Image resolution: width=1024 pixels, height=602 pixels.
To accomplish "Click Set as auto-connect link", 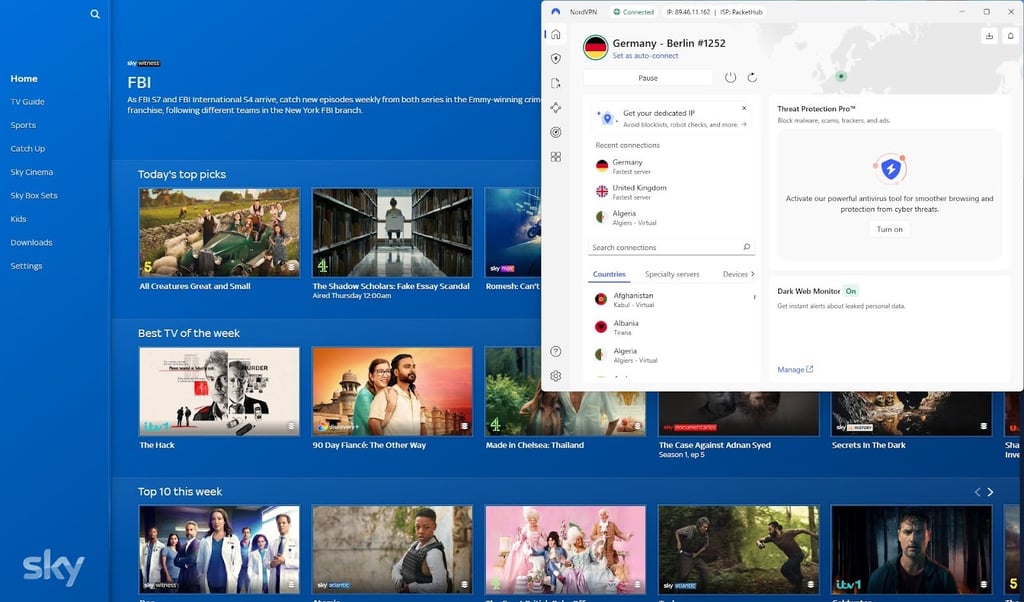I will (645, 55).
